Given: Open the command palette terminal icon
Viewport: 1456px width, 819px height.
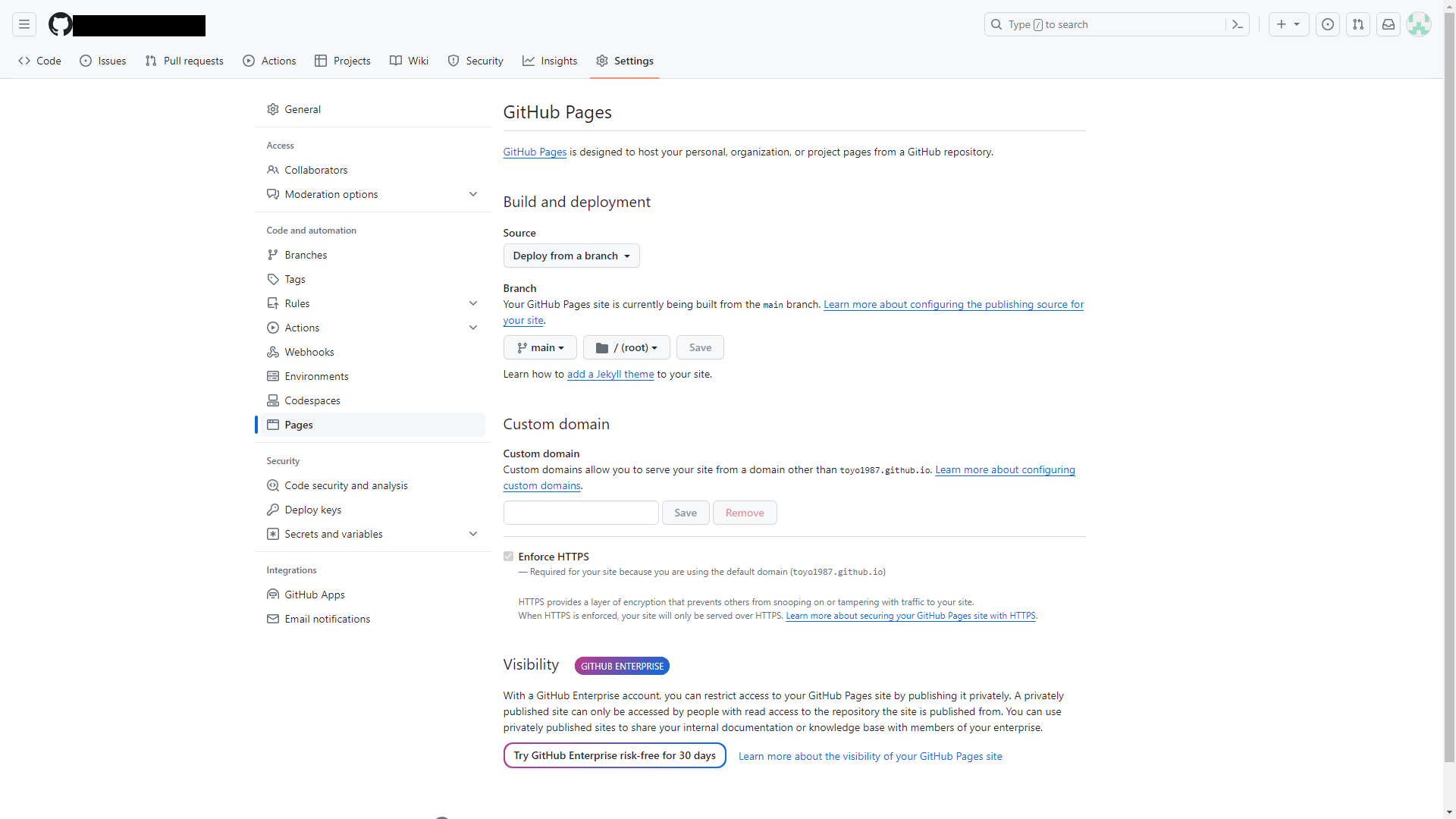Looking at the screenshot, I should coord(1237,24).
